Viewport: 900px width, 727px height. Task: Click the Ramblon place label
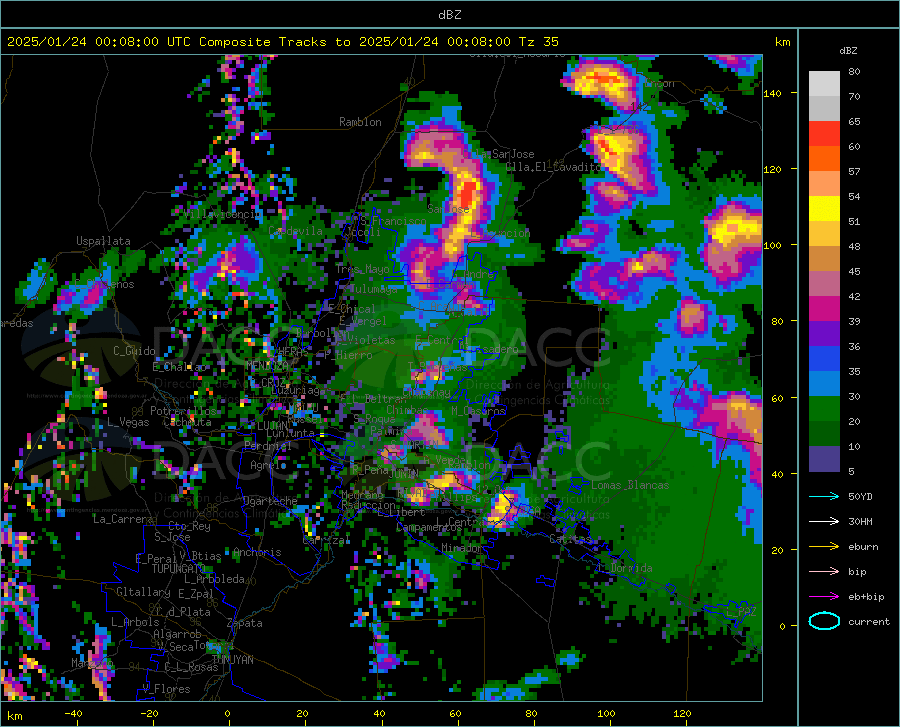coord(360,122)
